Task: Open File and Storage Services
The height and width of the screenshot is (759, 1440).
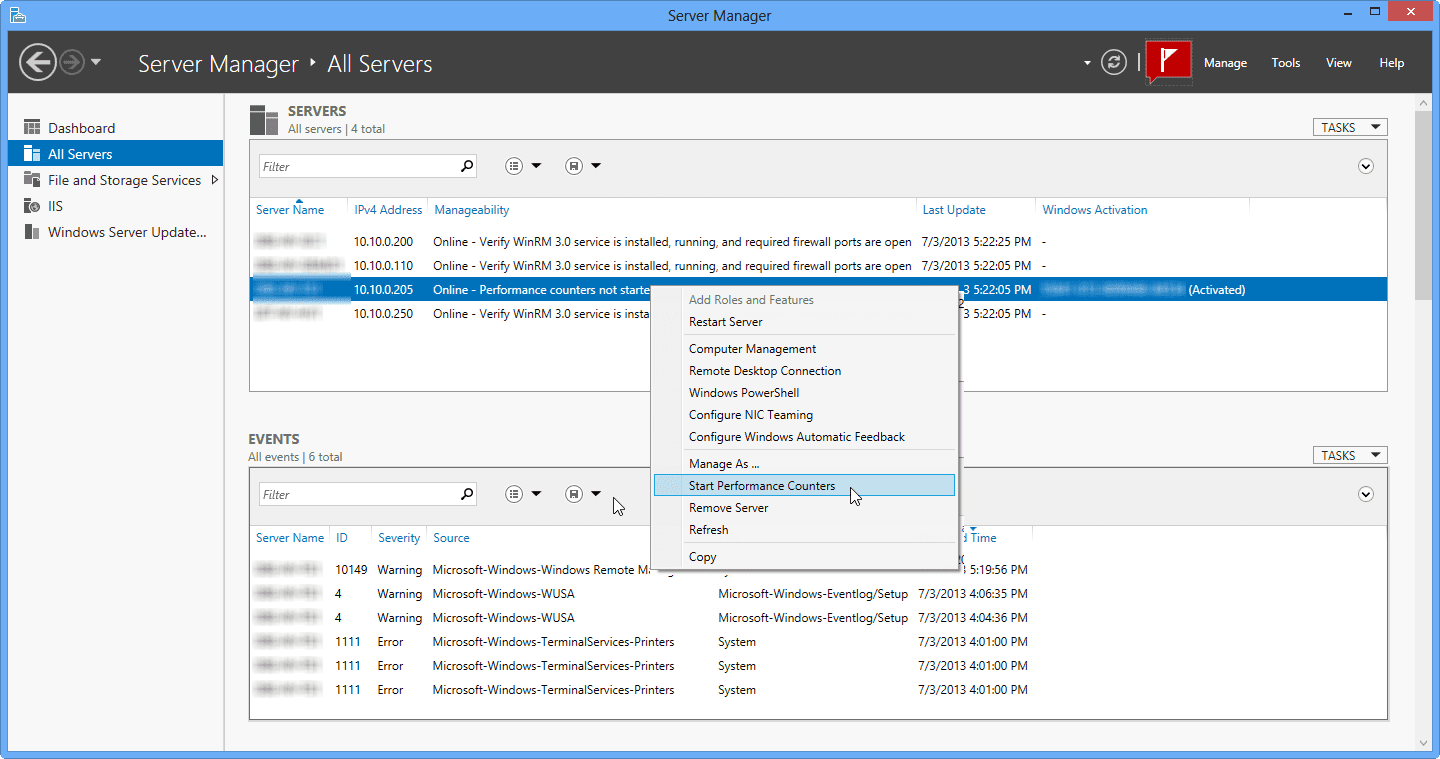Action: [x=124, y=180]
